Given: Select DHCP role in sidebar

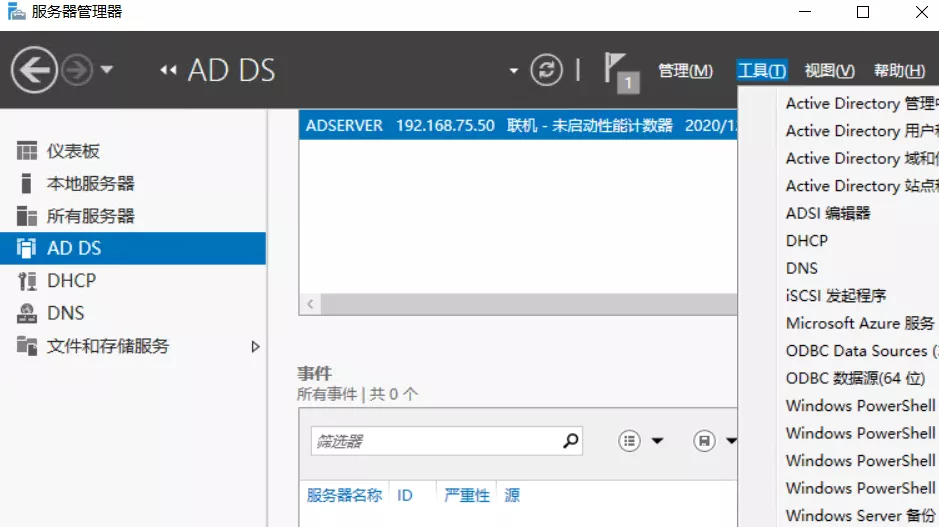Looking at the screenshot, I should 71,281.
